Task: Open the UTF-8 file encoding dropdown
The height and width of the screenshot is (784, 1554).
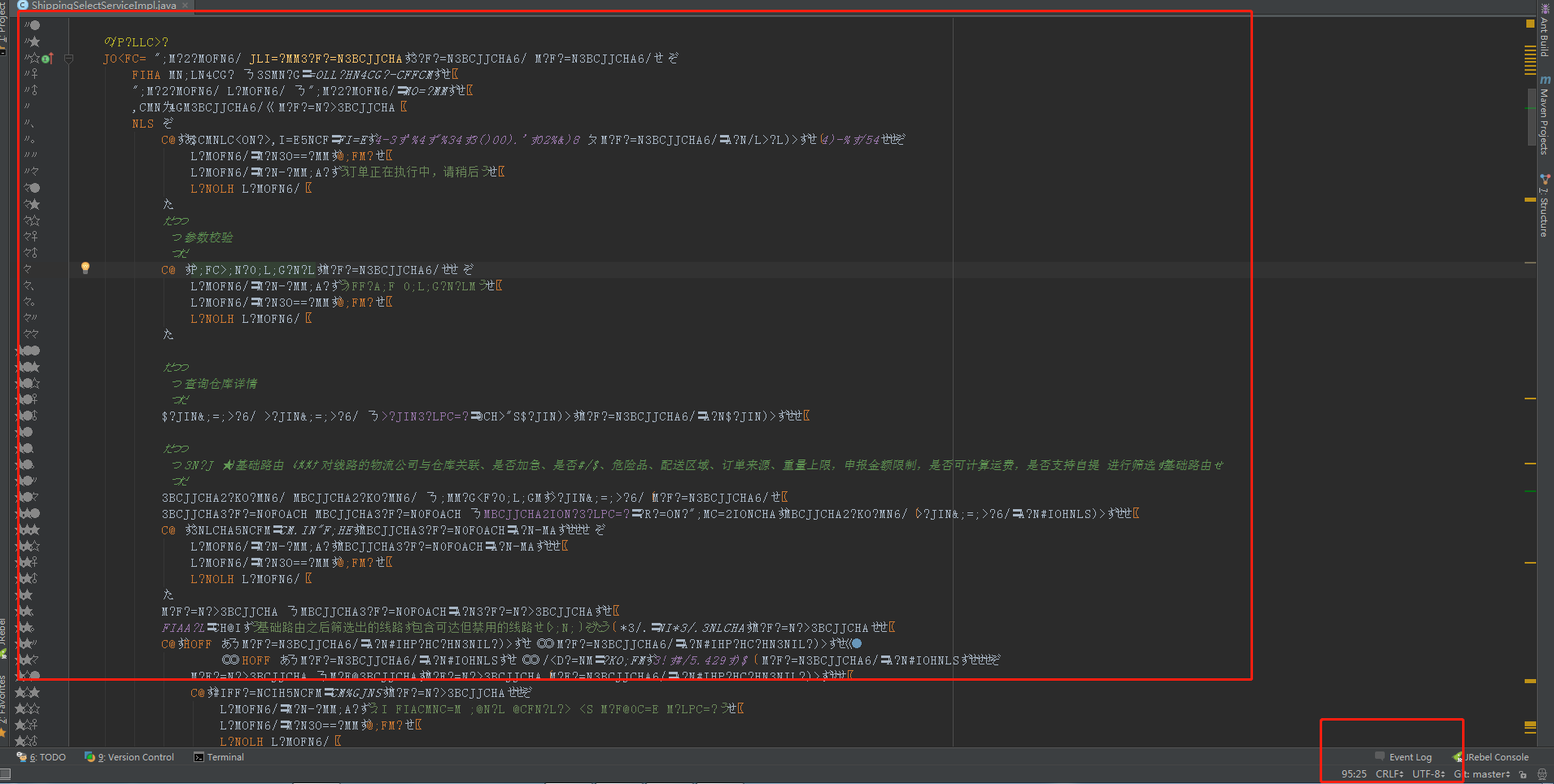Action: (x=1429, y=774)
